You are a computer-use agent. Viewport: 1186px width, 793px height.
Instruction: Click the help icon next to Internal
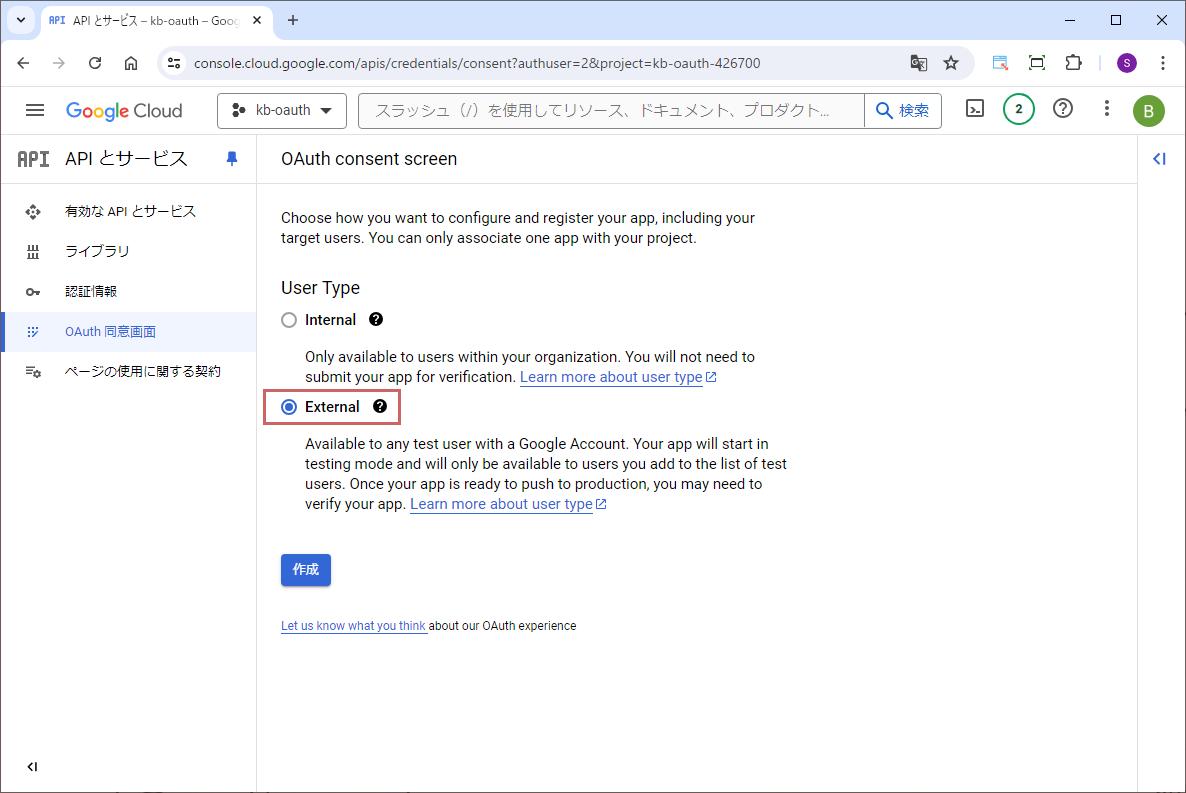(376, 320)
